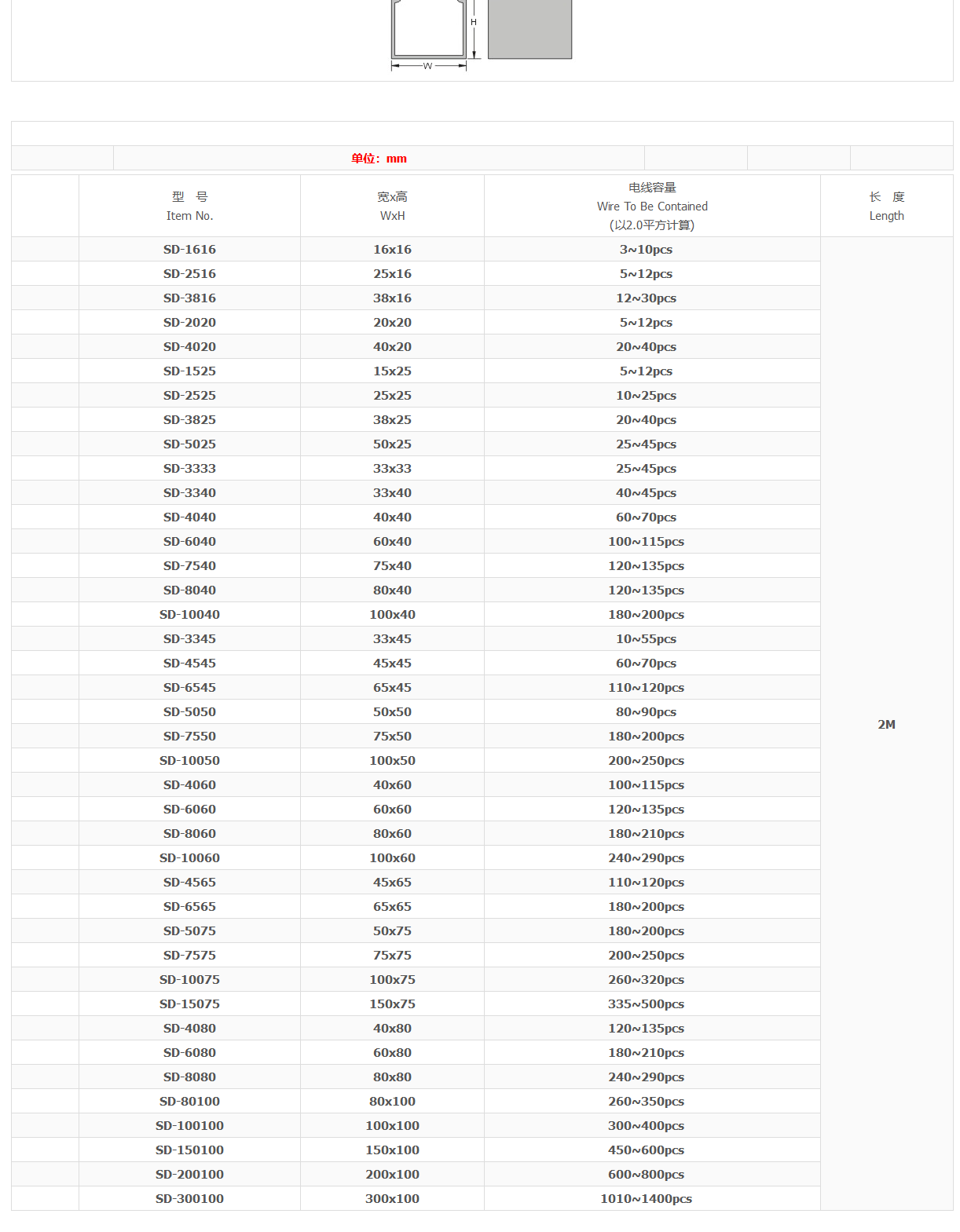
Task: Click the 335~500pcs wire capacity cell
Action: coord(646,1004)
